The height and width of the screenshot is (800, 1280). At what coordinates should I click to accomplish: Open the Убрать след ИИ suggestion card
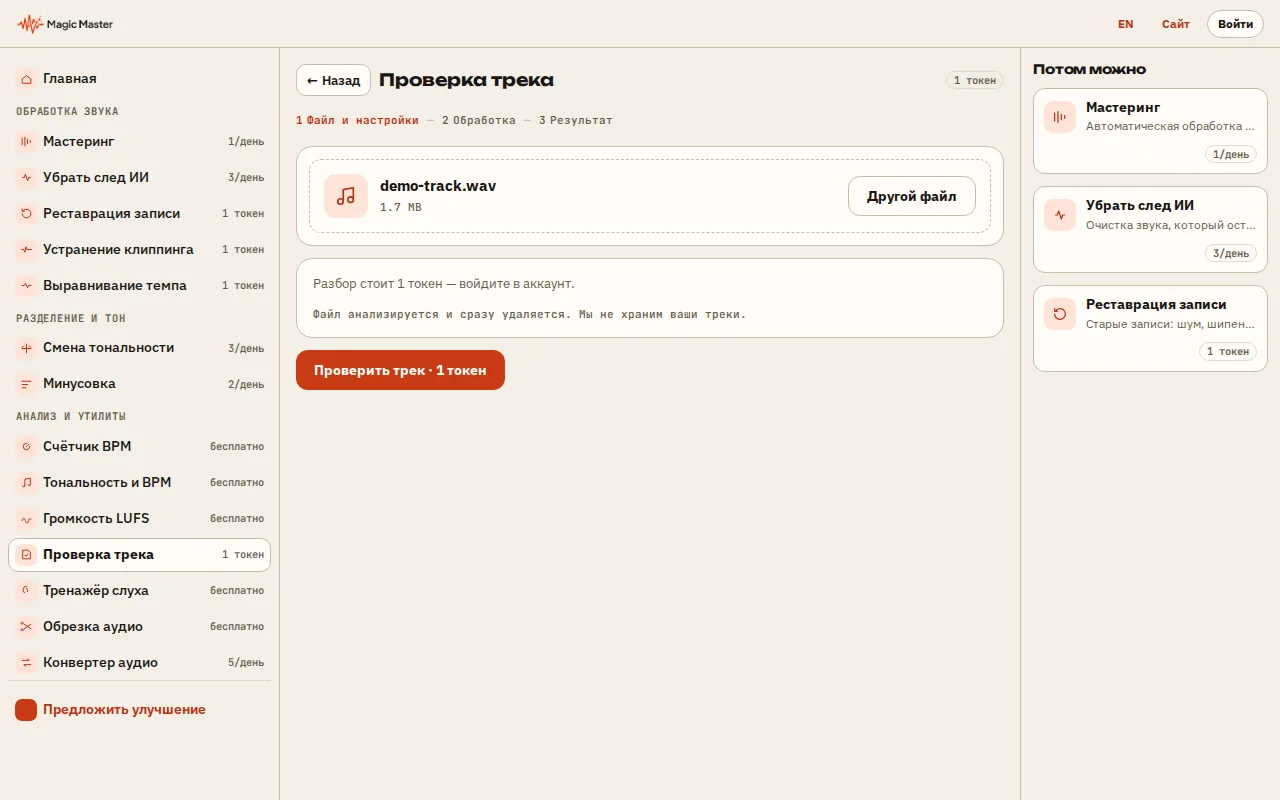pos(1150,229)
